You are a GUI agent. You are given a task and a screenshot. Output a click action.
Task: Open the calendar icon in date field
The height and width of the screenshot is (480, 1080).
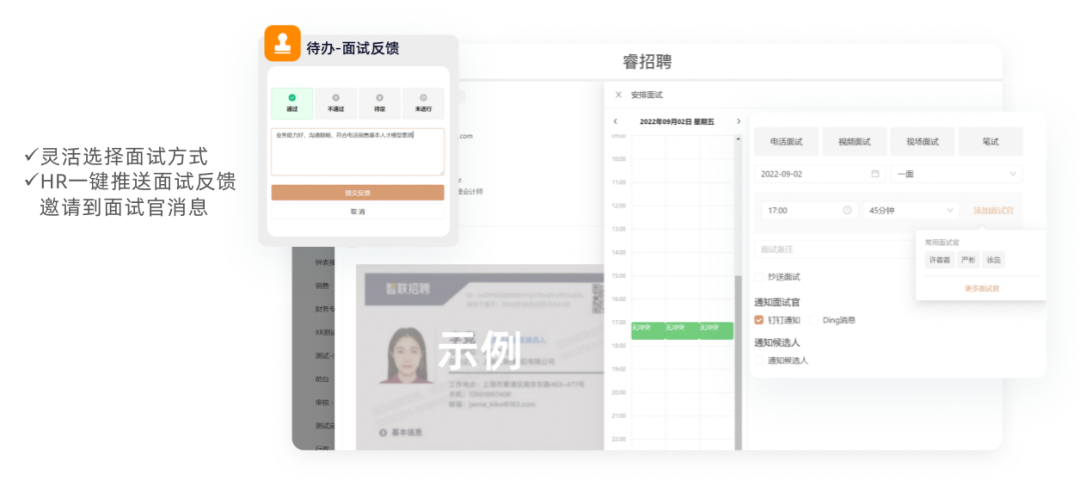pos(875,174)
